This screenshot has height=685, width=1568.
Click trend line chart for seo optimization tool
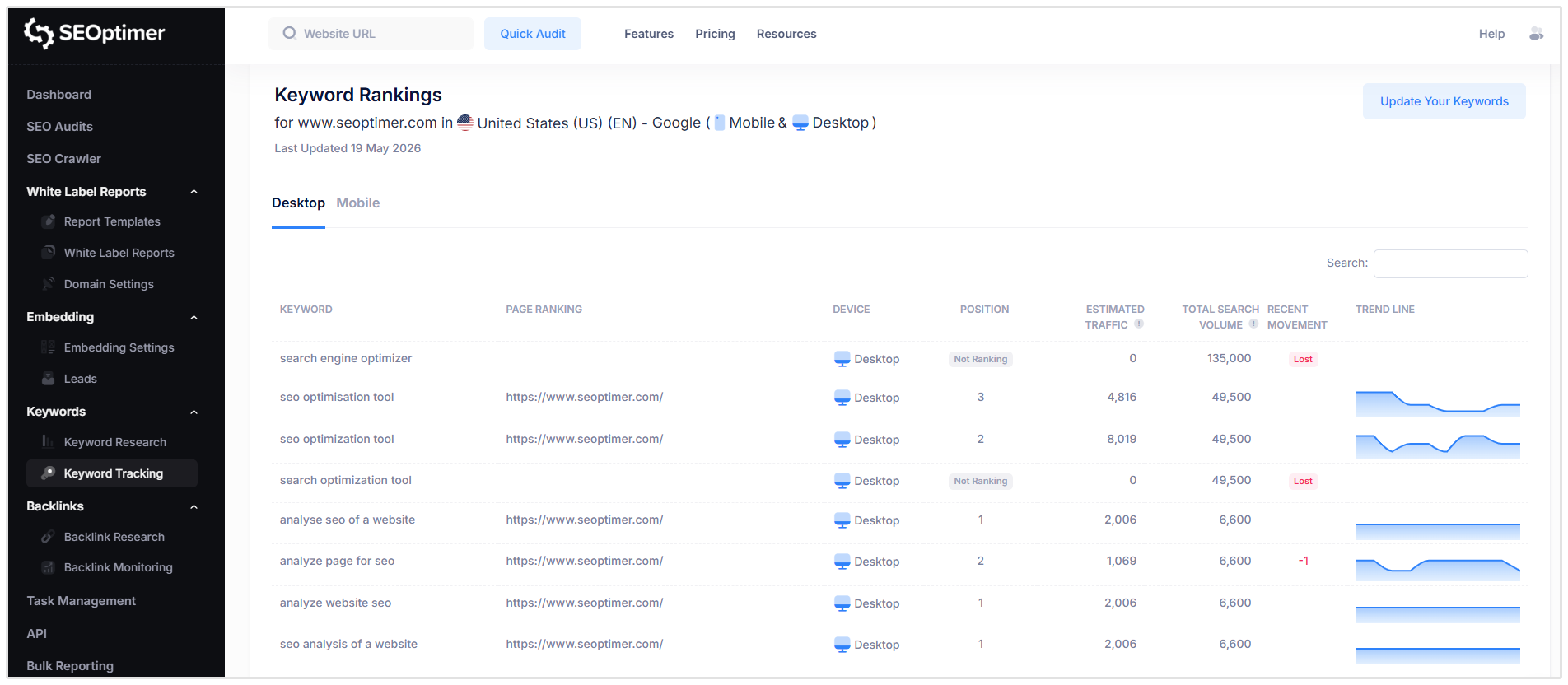pos(1438,446)
